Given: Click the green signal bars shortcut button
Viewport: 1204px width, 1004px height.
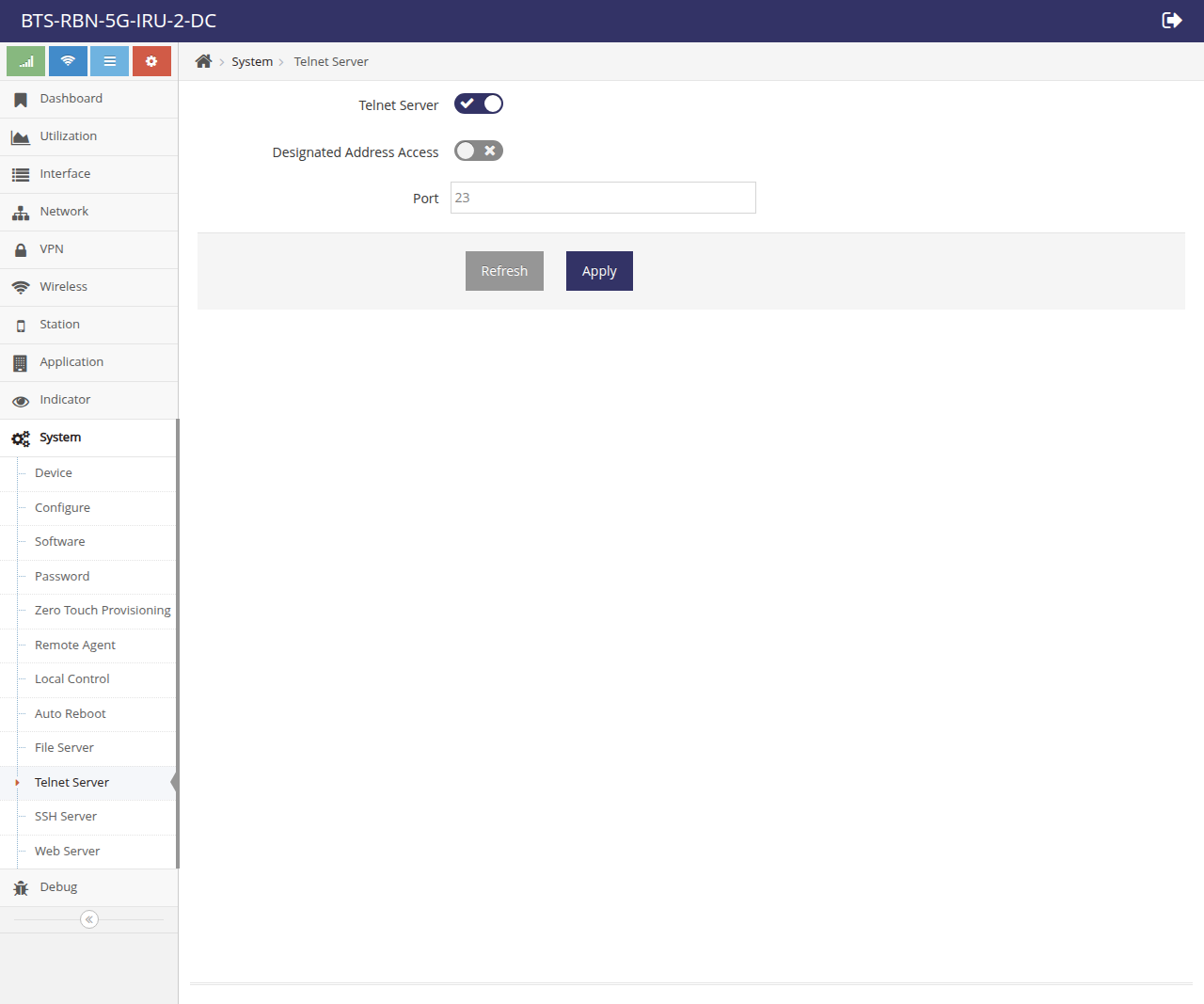Looking at the screenshot, I should point(26,61).
